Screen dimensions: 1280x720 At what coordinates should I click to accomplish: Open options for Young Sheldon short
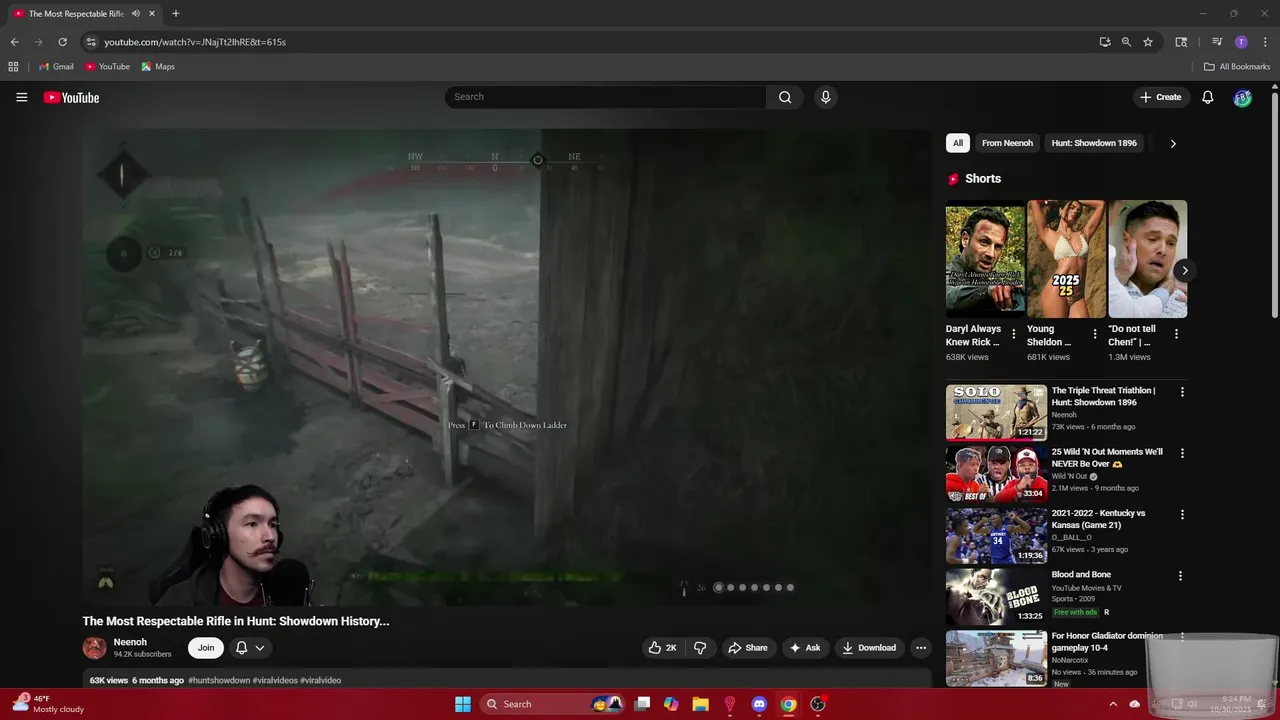pos(1095,334)
